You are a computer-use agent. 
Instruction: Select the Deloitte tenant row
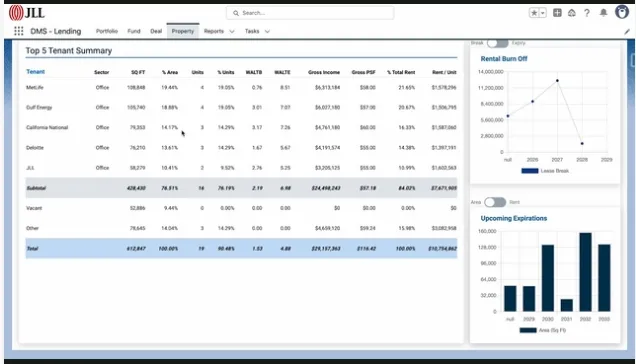[x=241, y=148]
